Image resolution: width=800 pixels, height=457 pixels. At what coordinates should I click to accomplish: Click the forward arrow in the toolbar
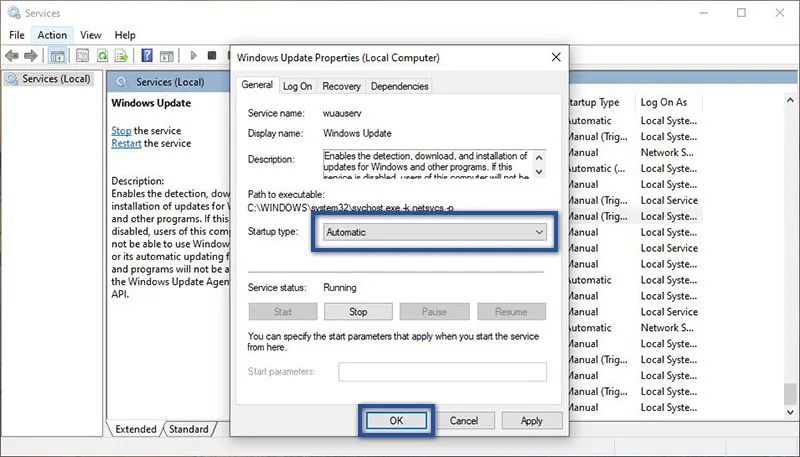(x=31, y=56)
